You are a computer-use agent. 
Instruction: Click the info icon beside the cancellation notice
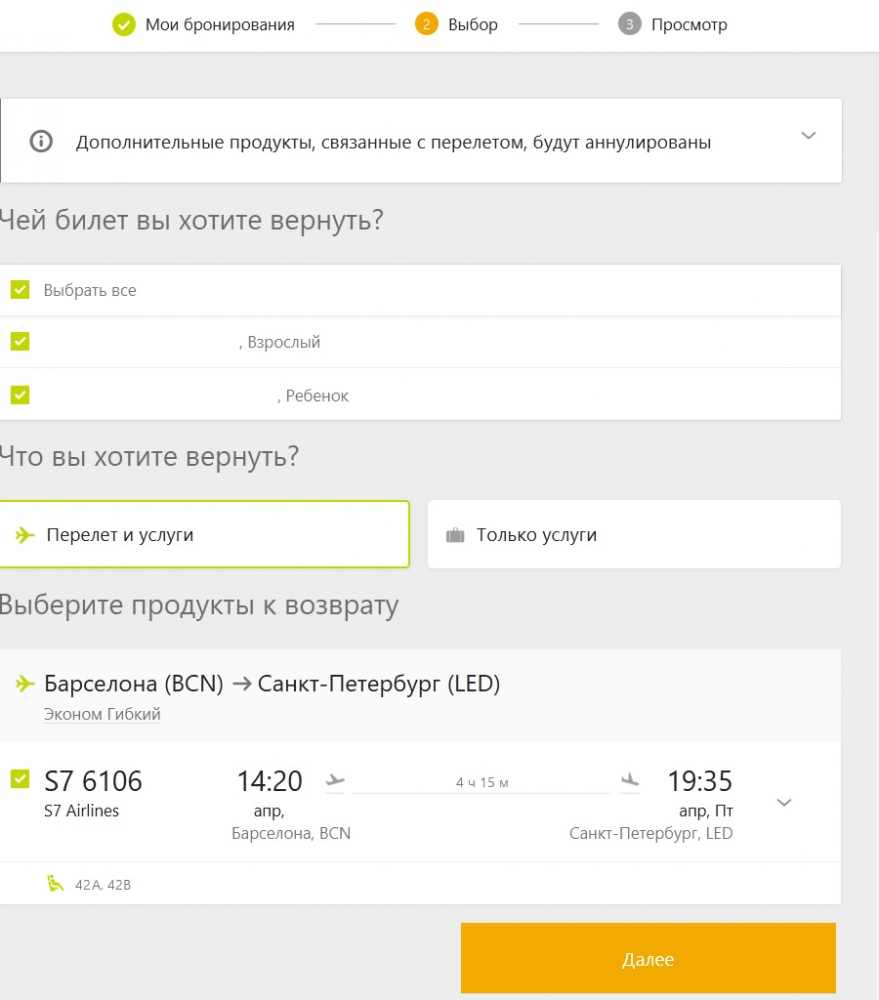coord(41,141)
